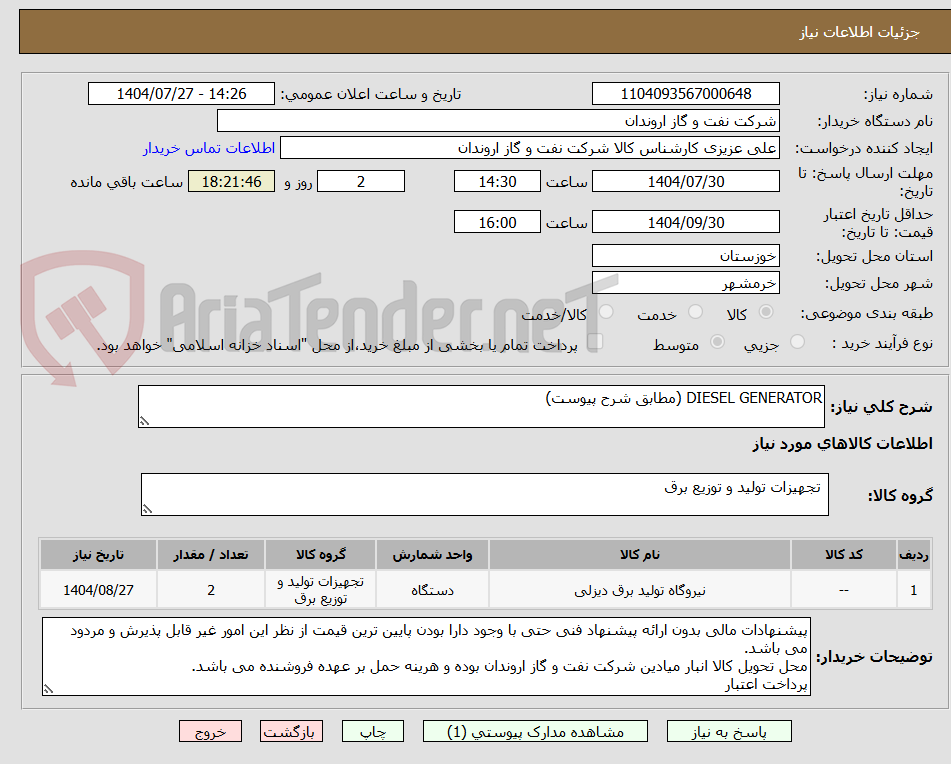Click resize handle of description box
Image resolution: width=951 pixels, height=764 pixels.
144,421
